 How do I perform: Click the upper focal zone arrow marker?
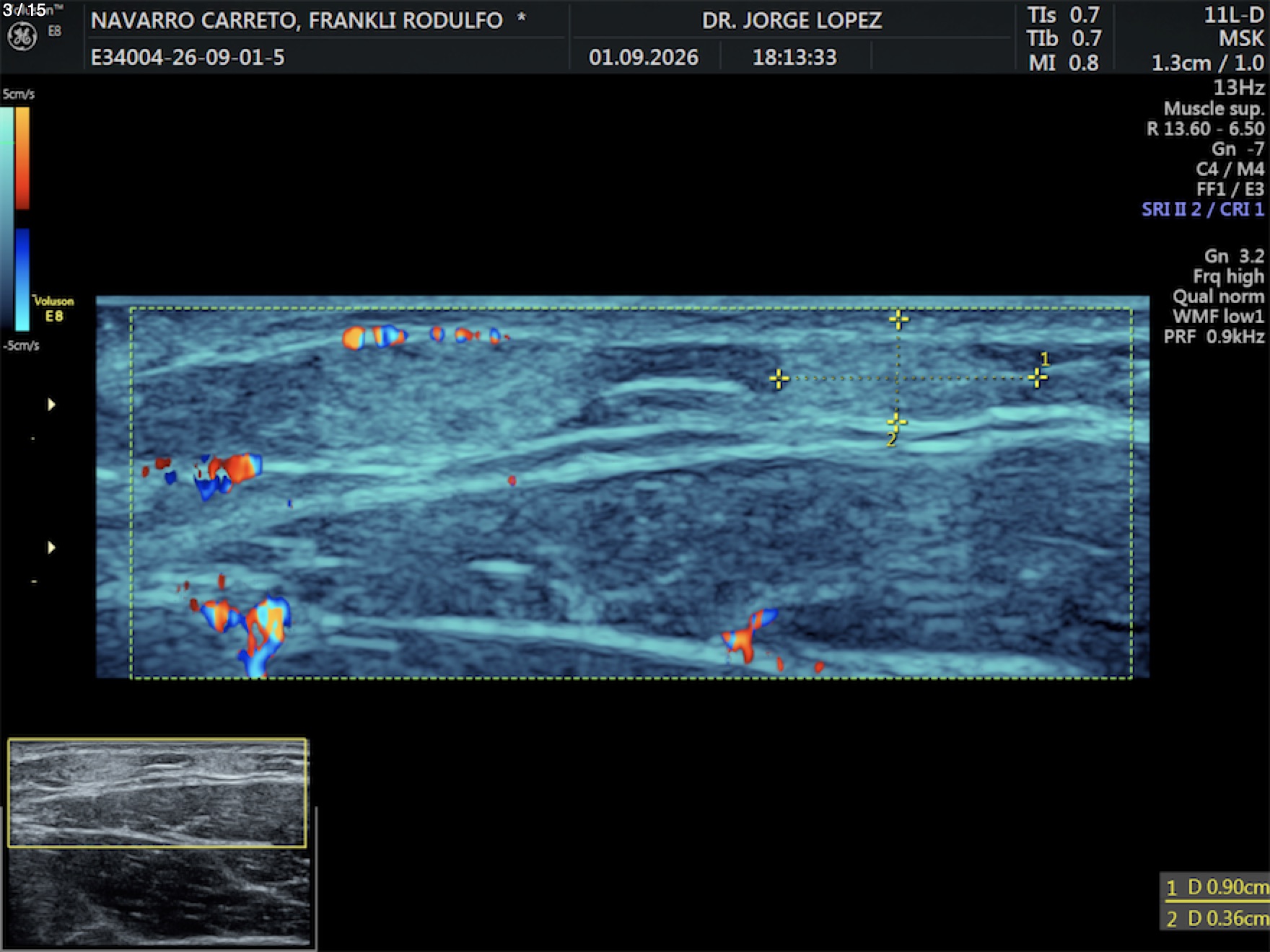[51, 405]
